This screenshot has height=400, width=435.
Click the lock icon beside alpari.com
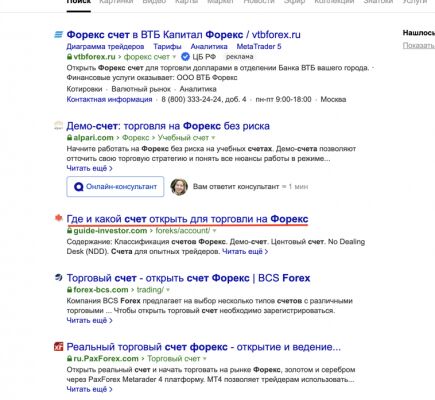pyautogui.click(x=69, y=138)
